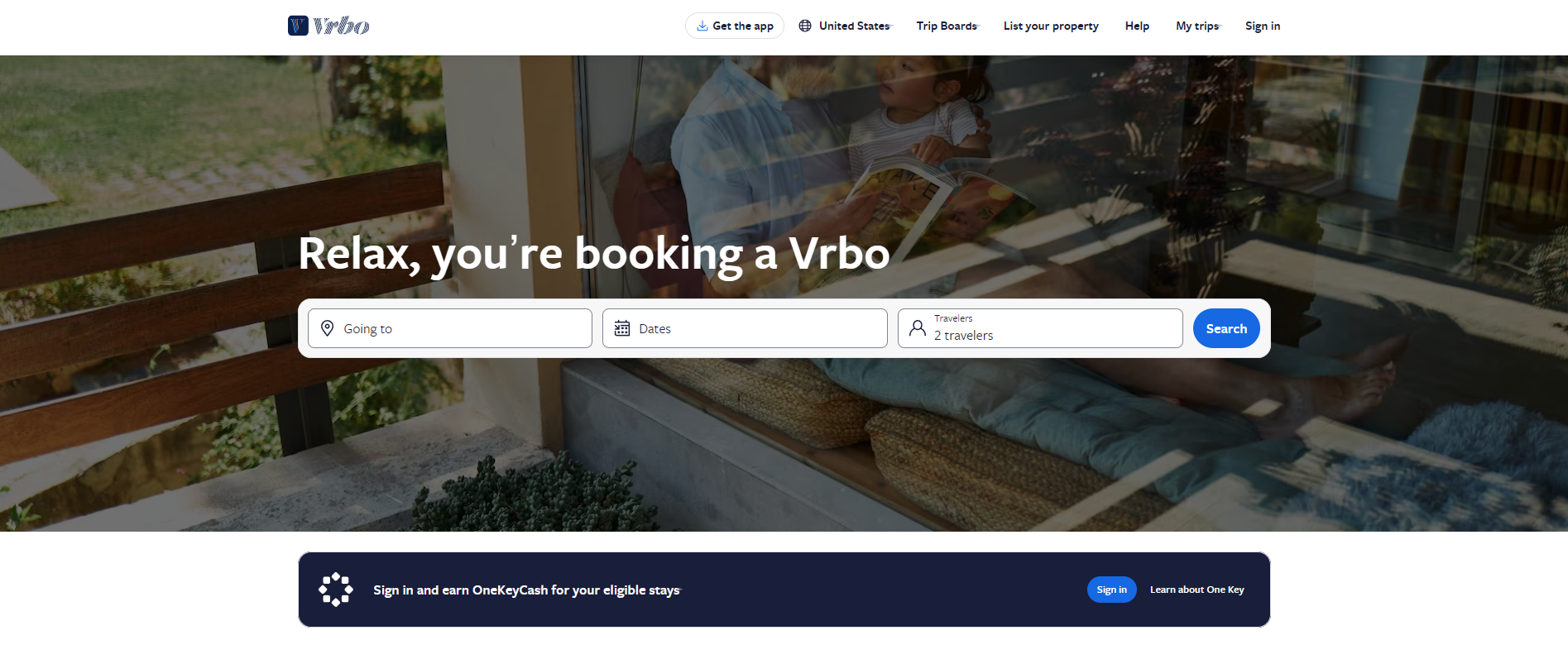Open the Travelers selector showing 2 travelers

pos(1040,328)
